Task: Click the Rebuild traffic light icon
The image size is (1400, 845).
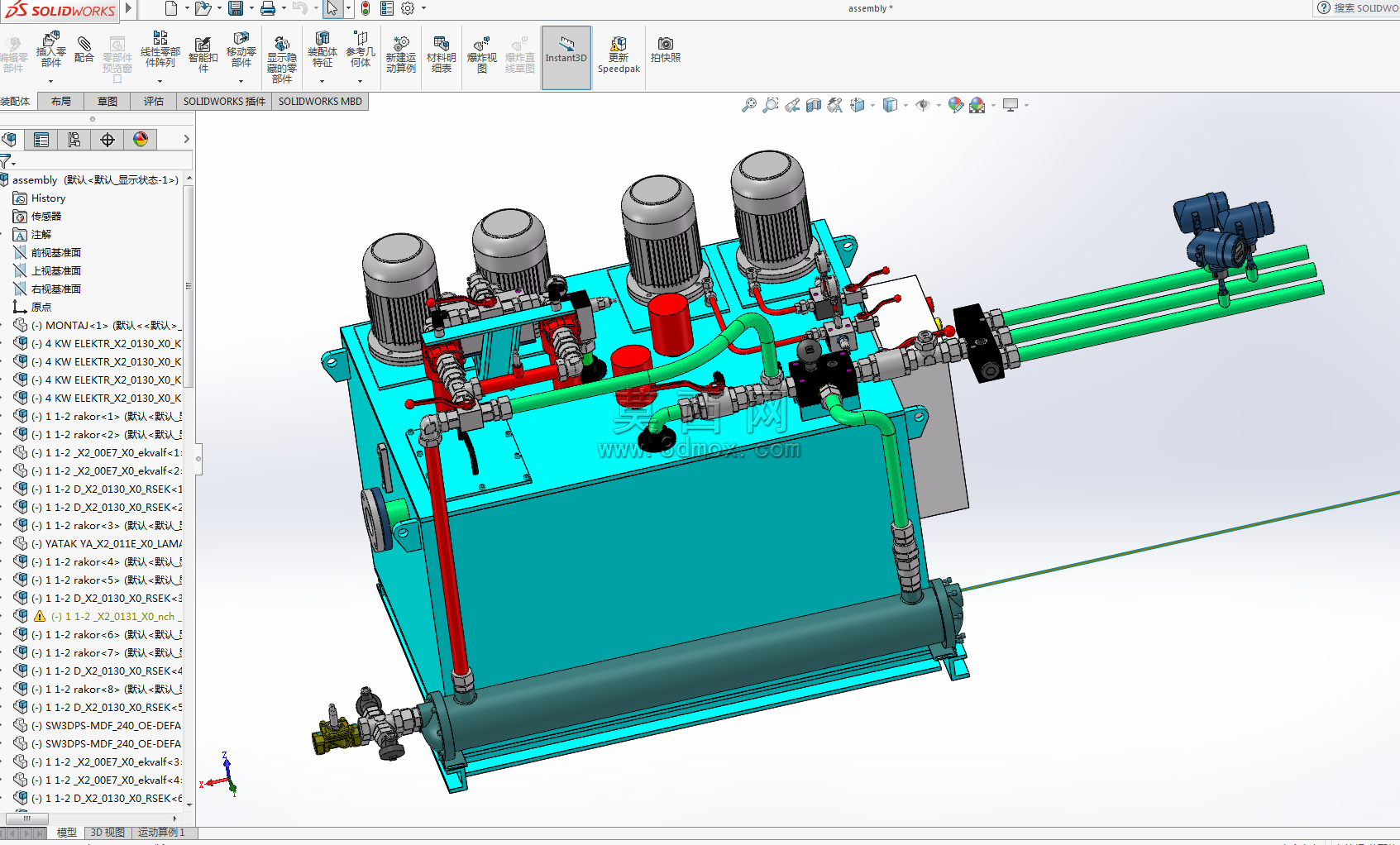Action: coord(365,8)
